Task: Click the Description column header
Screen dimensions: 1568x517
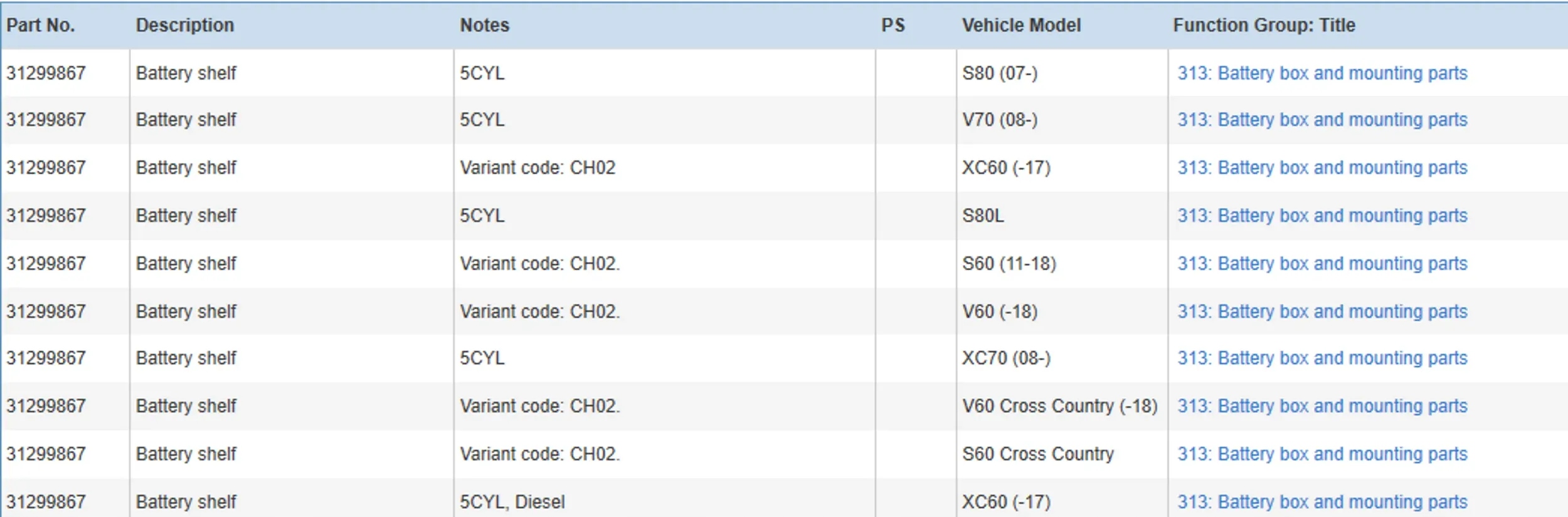Action: (185, 25)
